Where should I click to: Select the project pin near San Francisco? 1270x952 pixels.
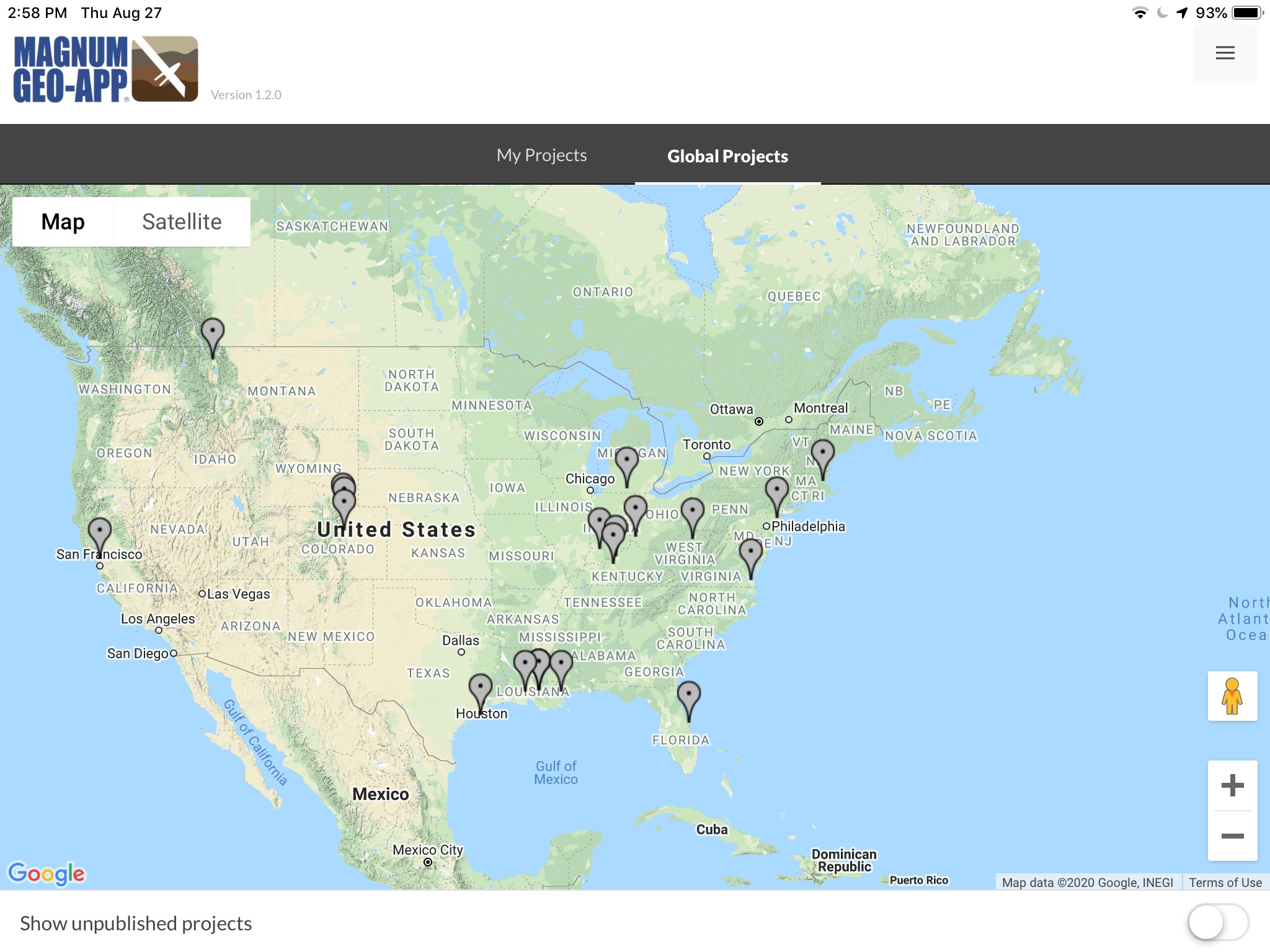tap(100, 532)
